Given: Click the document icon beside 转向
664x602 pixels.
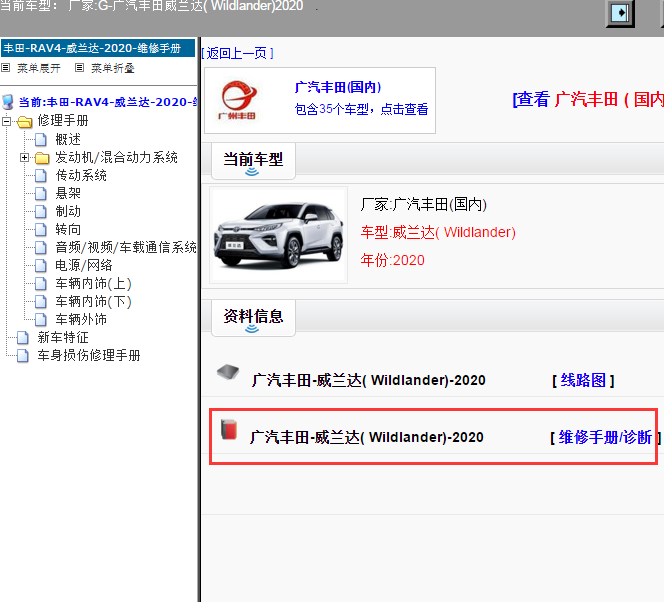Looking at the screenshot, I should pos(41,229).
